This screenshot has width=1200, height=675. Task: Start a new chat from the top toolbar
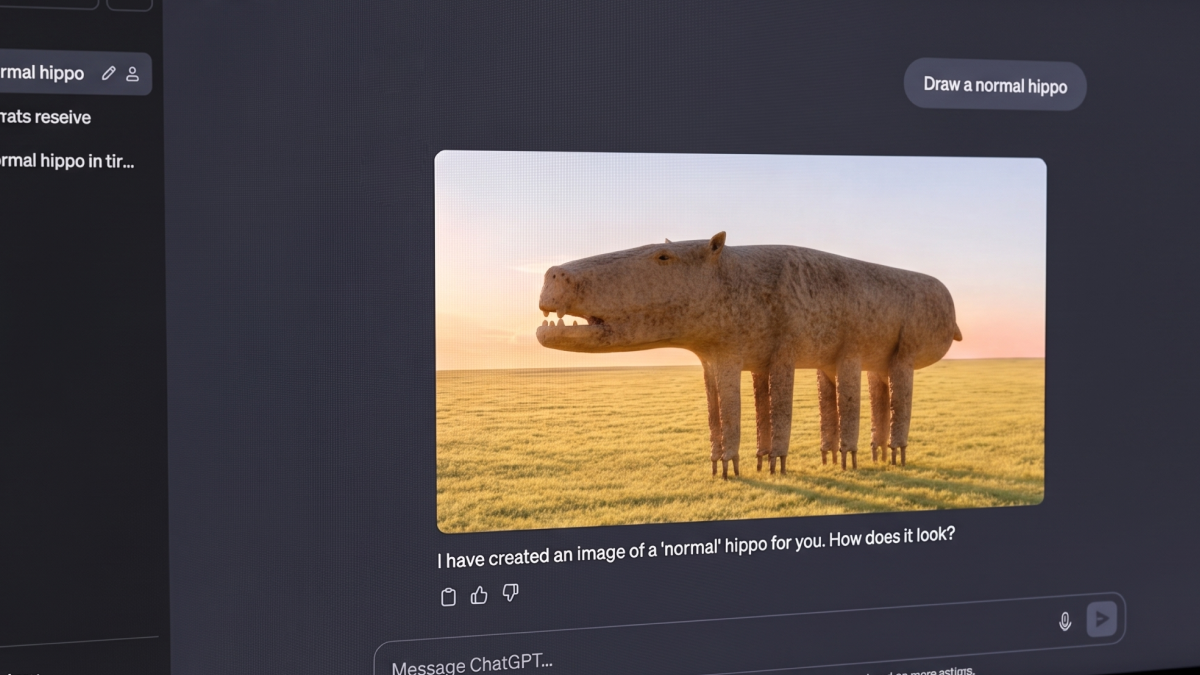[131, 6]
